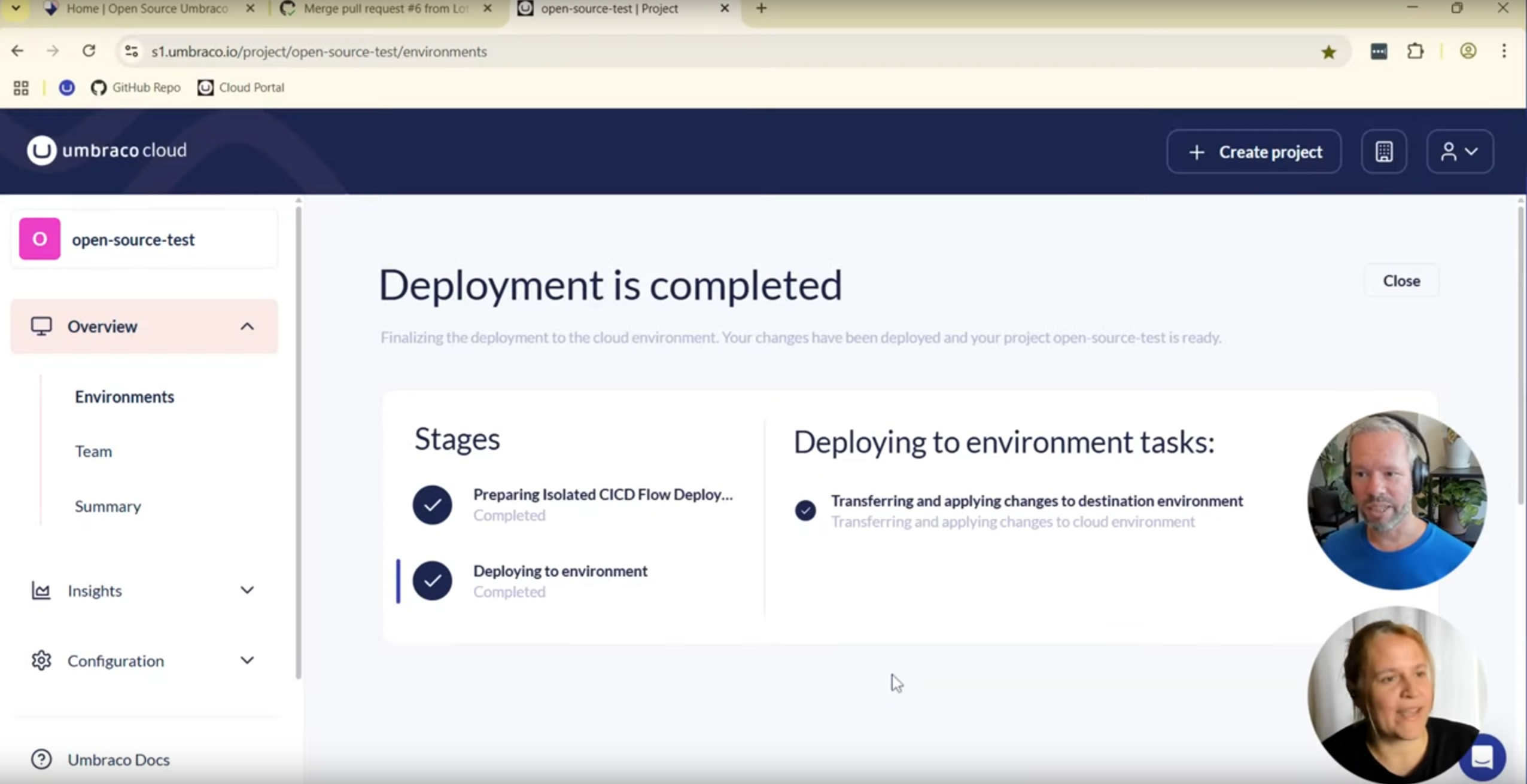Image resolution: width=1527 pixels, height=784 pixels.
Task: Open the chat support widget icon
Action: tap(1483, 758)
